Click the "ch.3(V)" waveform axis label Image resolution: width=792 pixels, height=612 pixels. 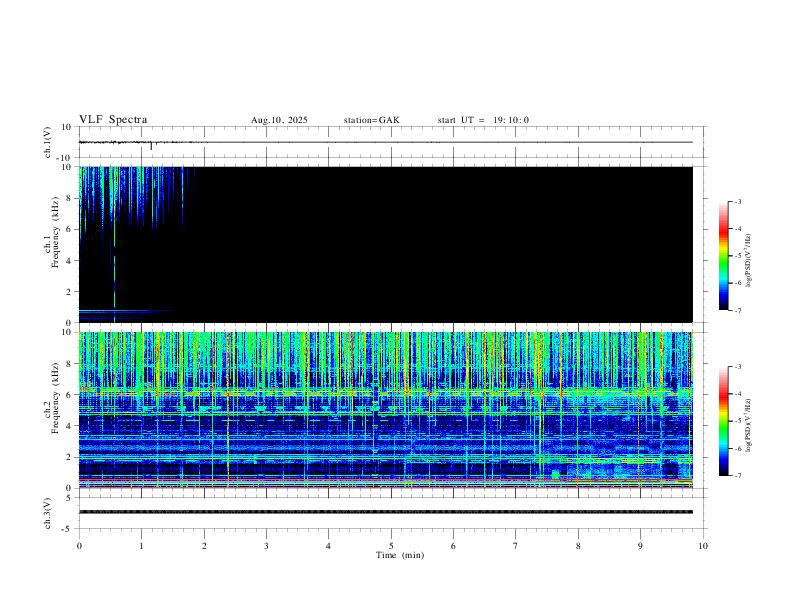click(48, 514)
